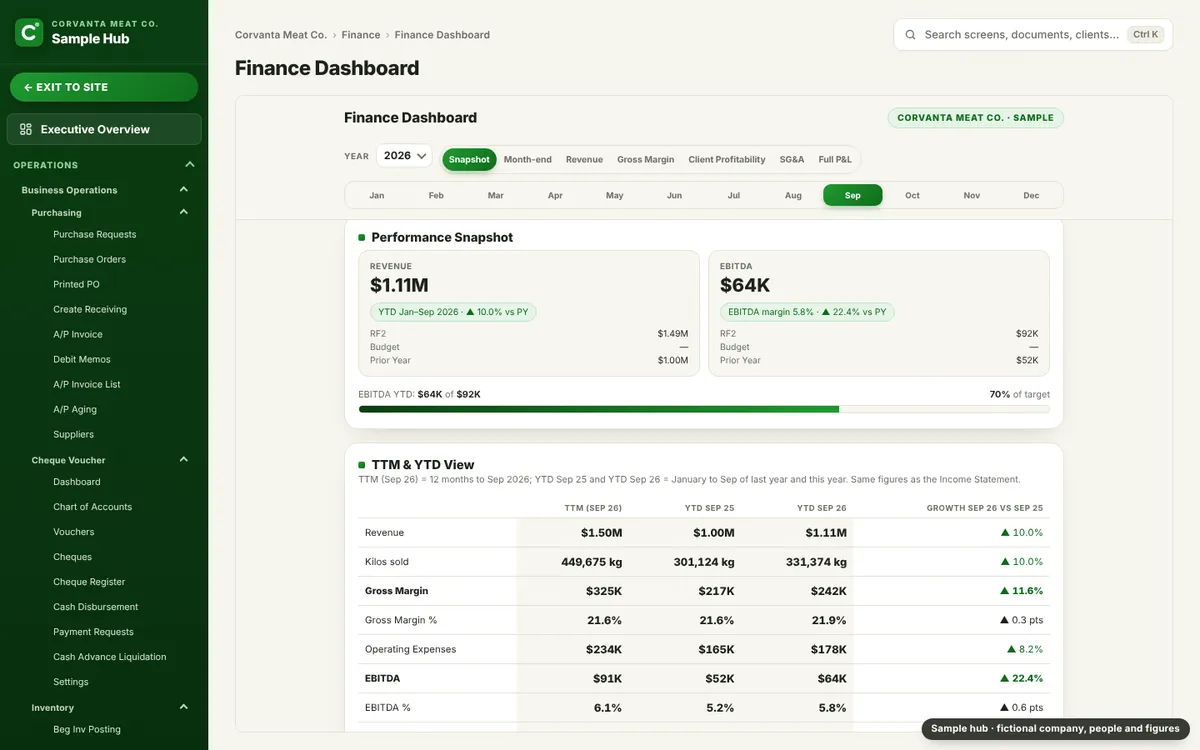Select the Jan month
The height and width of the screenshot is (750, 1200).
click(x=376, y=195)
